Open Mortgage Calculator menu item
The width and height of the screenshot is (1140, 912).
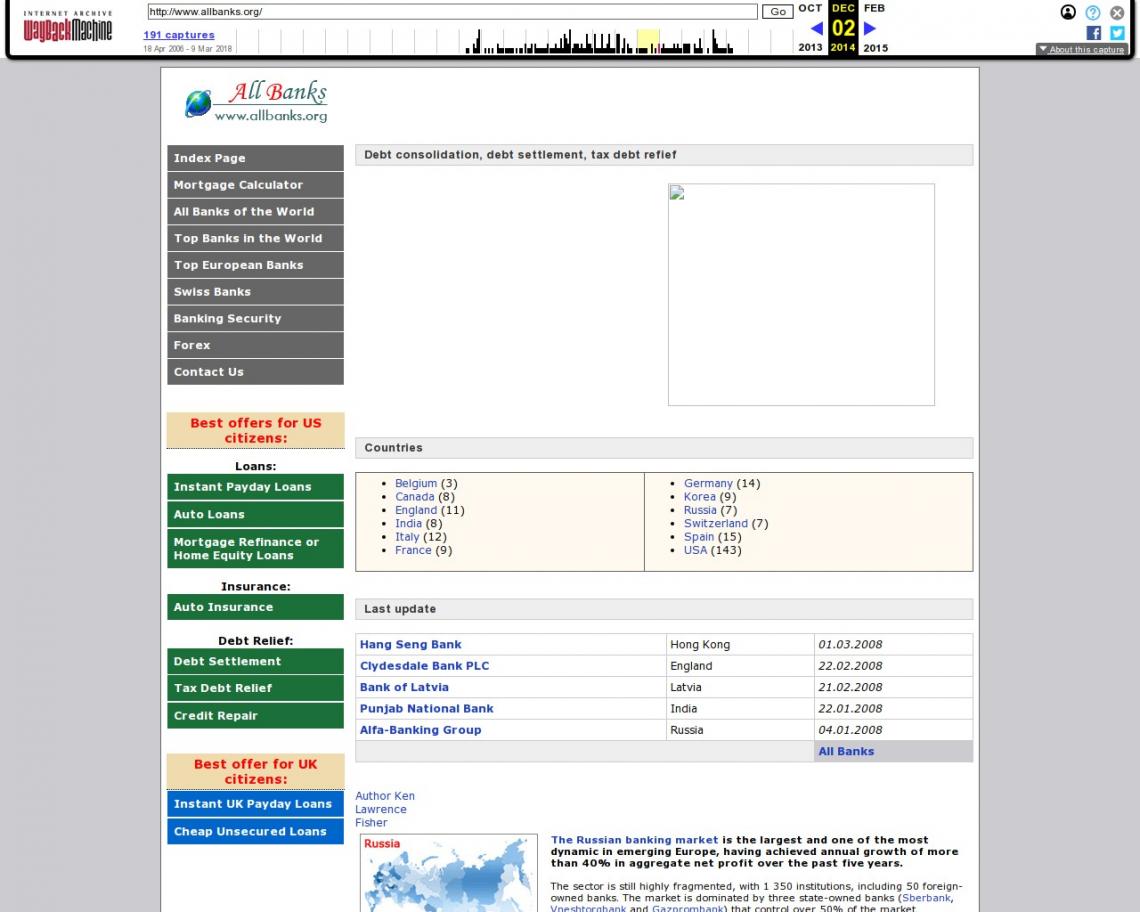pos(255,185)
